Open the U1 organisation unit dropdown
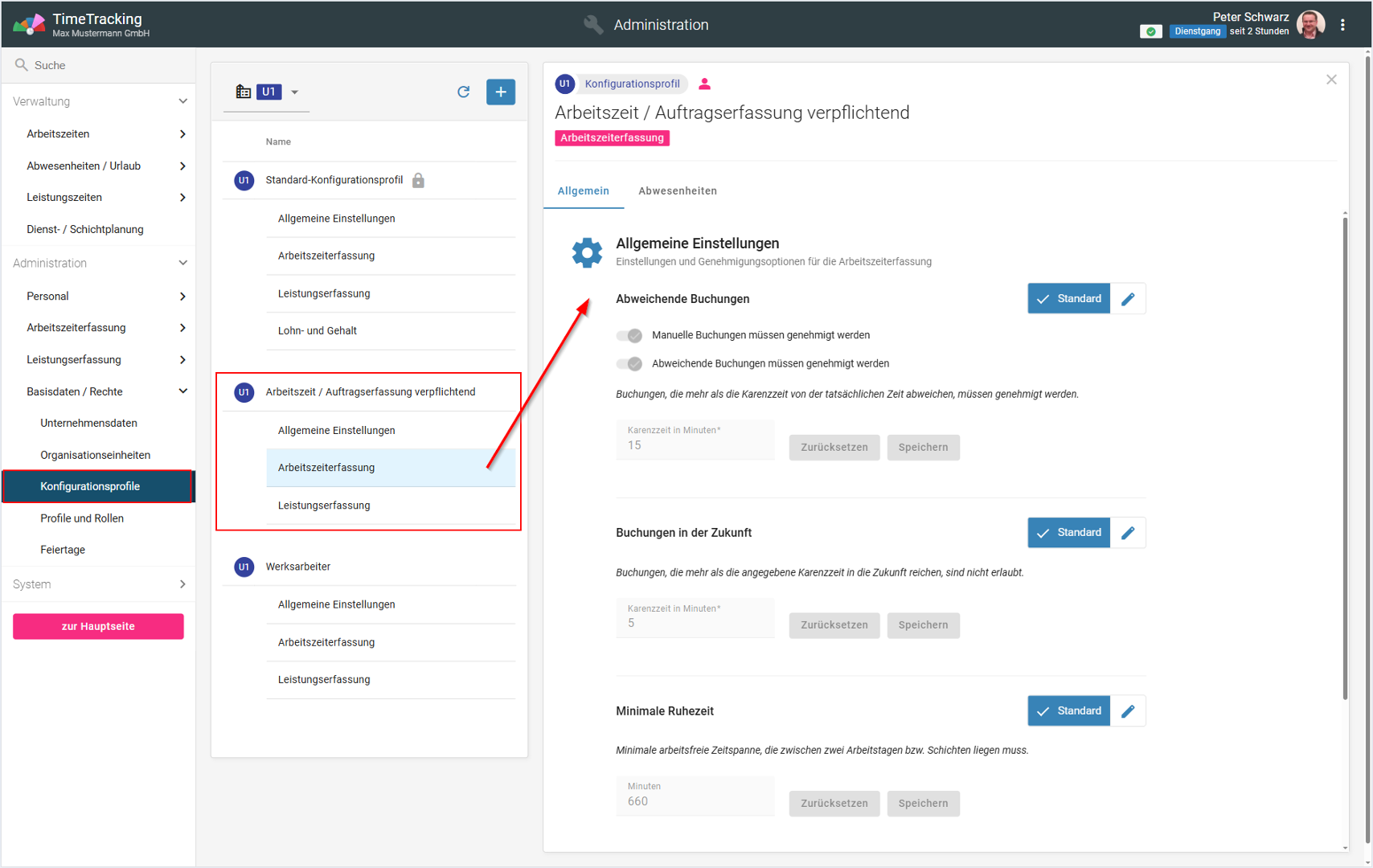 click(x=294, y=92)
